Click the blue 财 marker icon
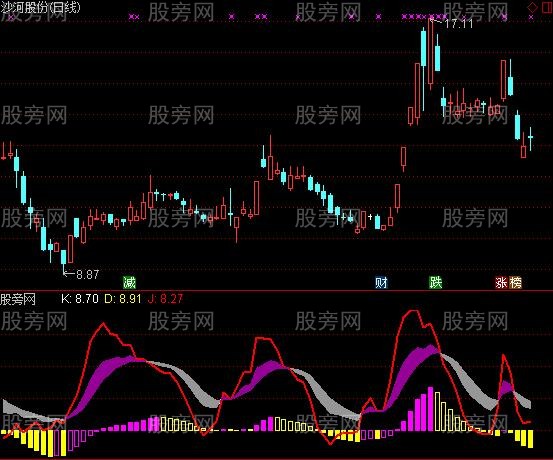The width and height of the screenshot is (553, 460). coord(381,282)
